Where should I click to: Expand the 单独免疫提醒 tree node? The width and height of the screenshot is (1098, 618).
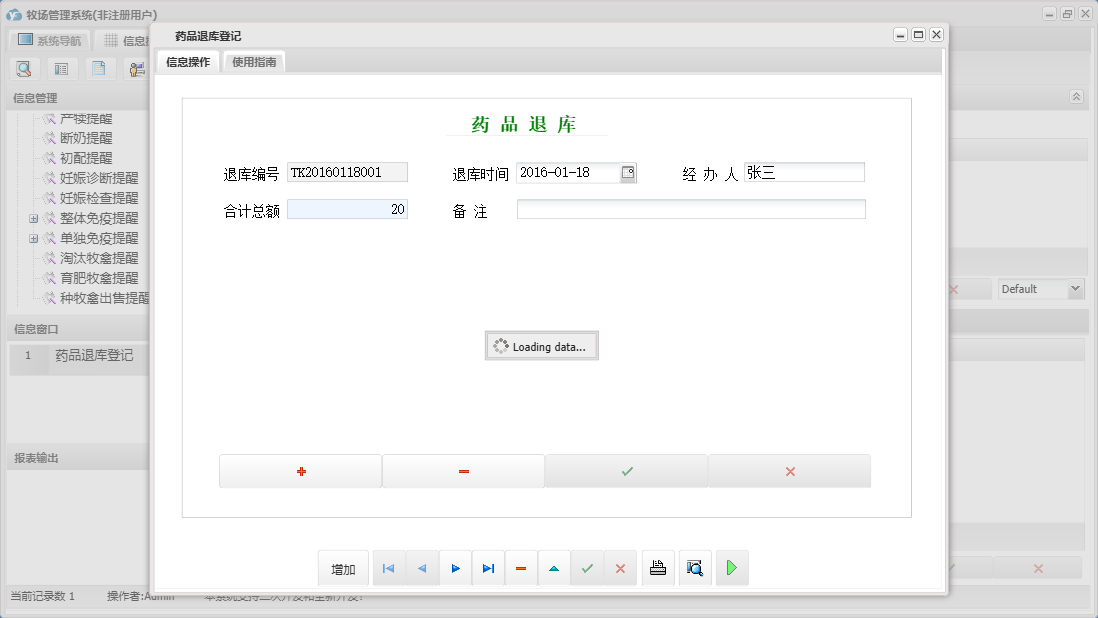tap(34, 237)
